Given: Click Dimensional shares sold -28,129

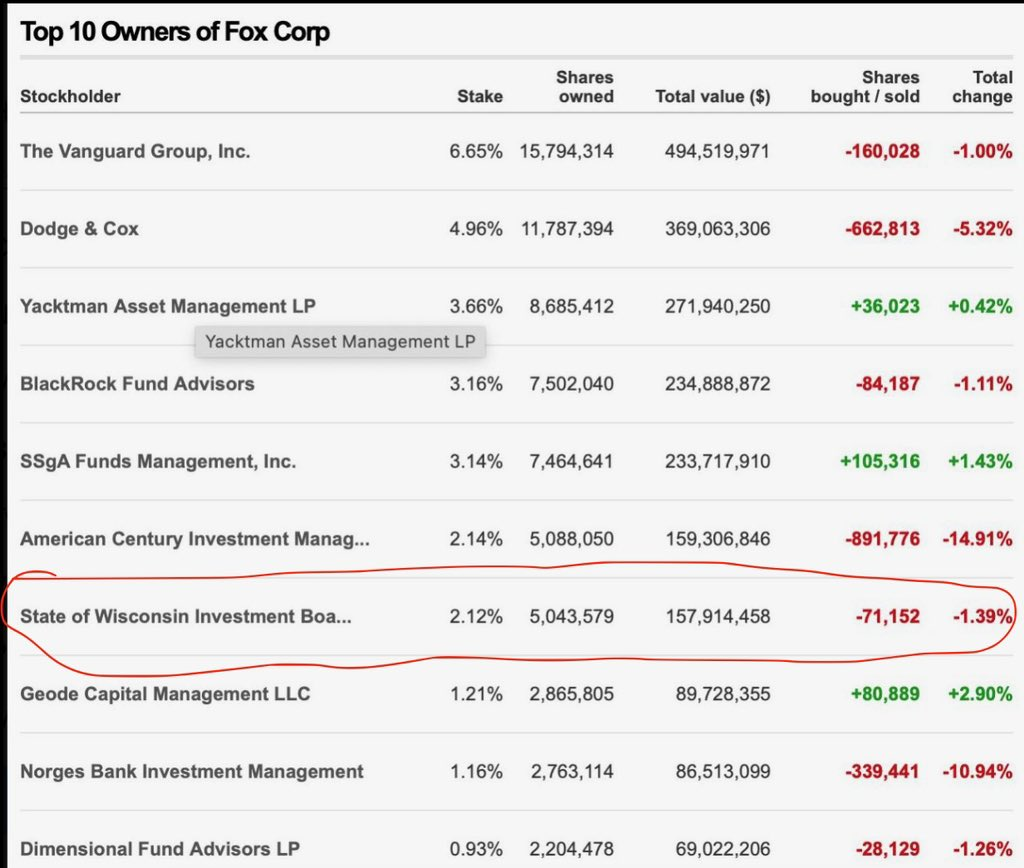Looking at the screenshot, I should point(888,848).
